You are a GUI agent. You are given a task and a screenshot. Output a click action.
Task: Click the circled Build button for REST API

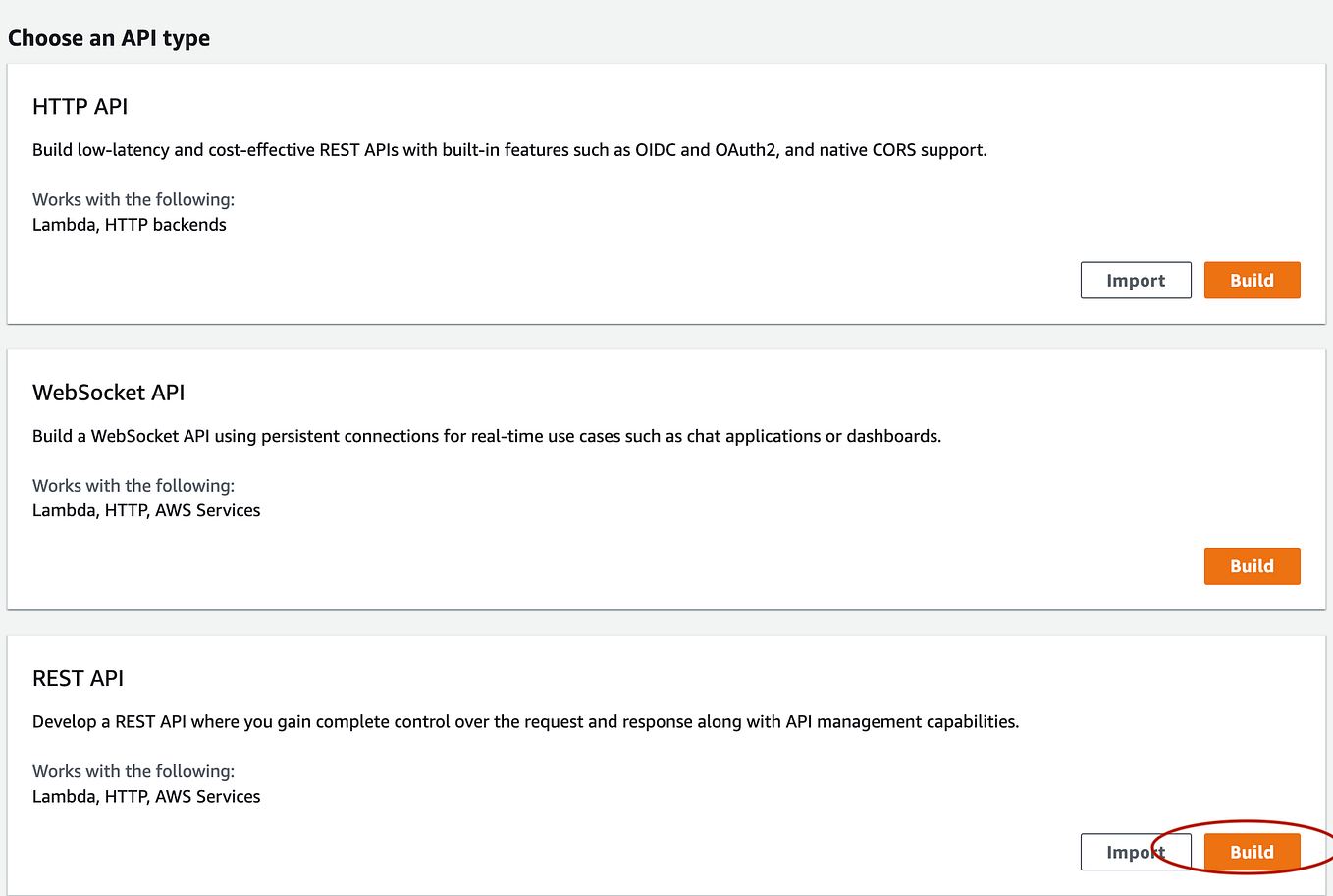(x=1252, y=852)
